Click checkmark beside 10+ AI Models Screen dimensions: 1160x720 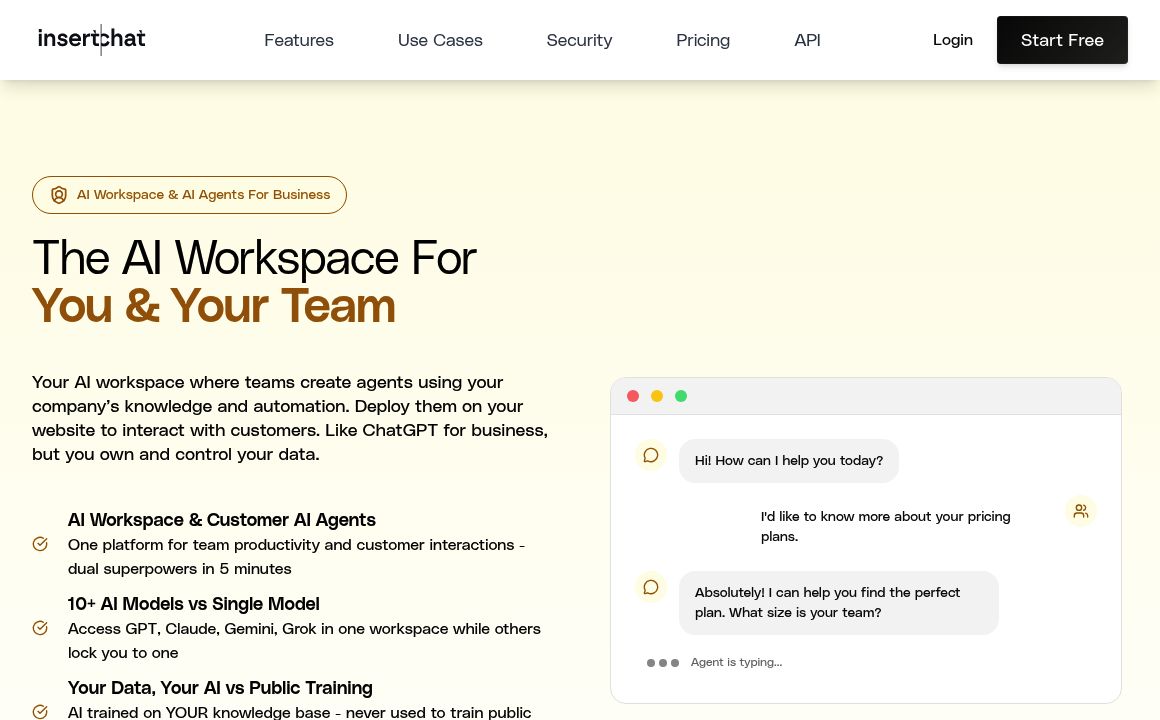40,628
